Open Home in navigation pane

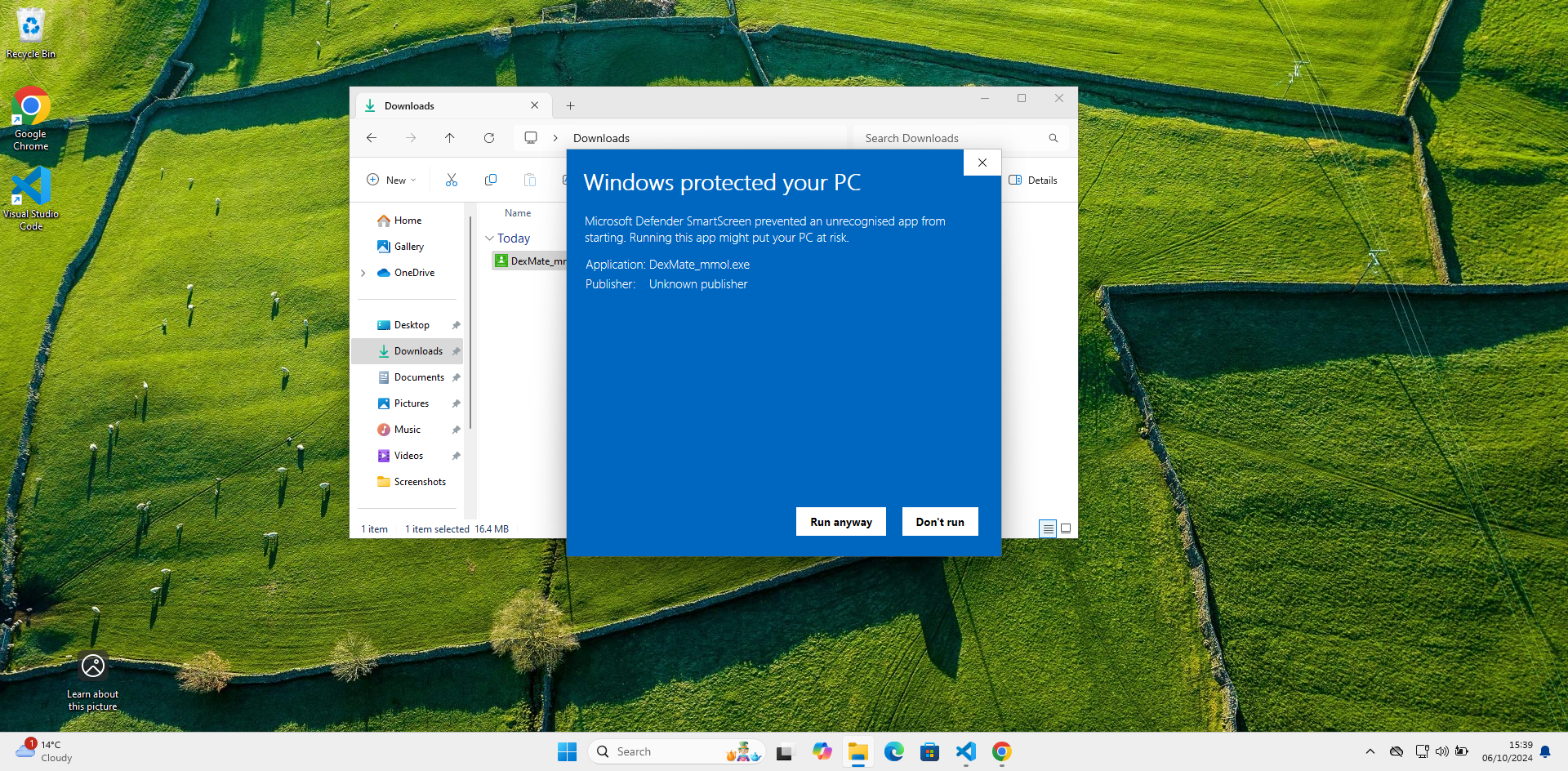[x=408, y=221]
